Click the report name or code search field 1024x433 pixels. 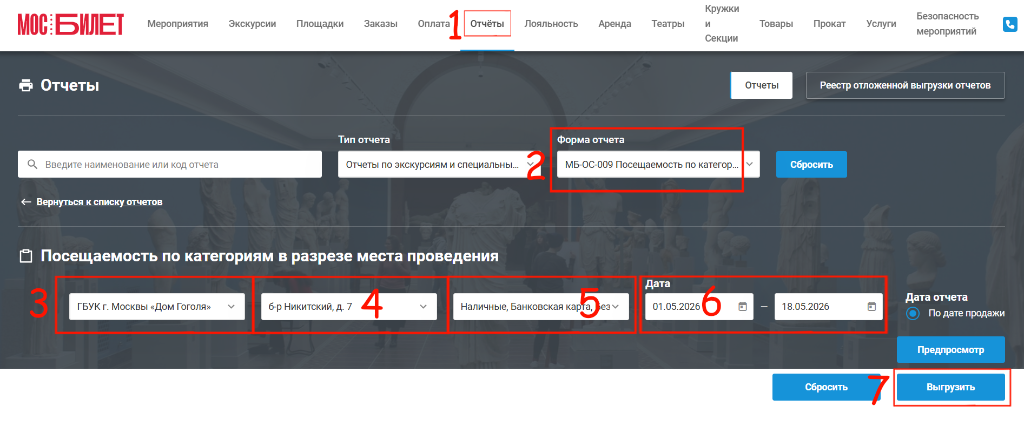click(170, 165)
